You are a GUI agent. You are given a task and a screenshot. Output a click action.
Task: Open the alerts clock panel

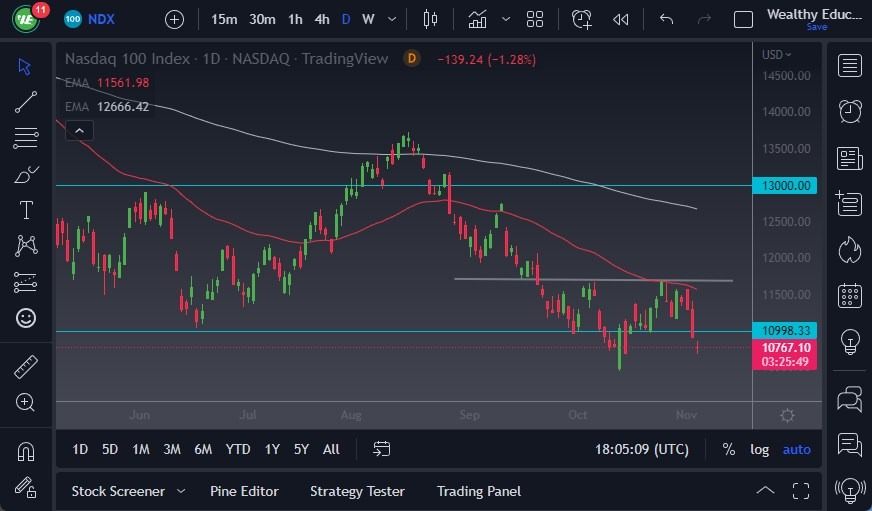[x=850, y=112]
